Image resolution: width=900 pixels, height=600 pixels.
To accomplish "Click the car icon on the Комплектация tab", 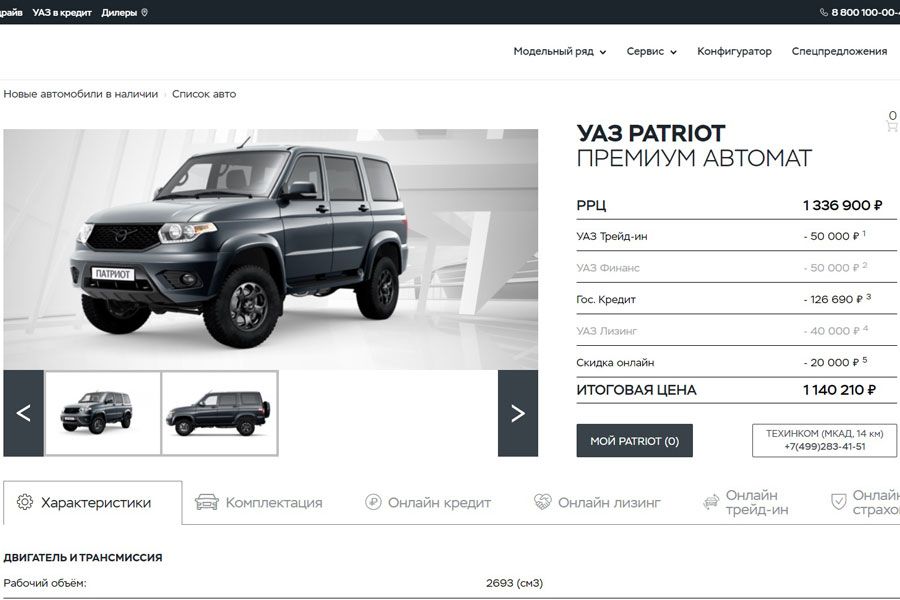I will pos(207,502).
